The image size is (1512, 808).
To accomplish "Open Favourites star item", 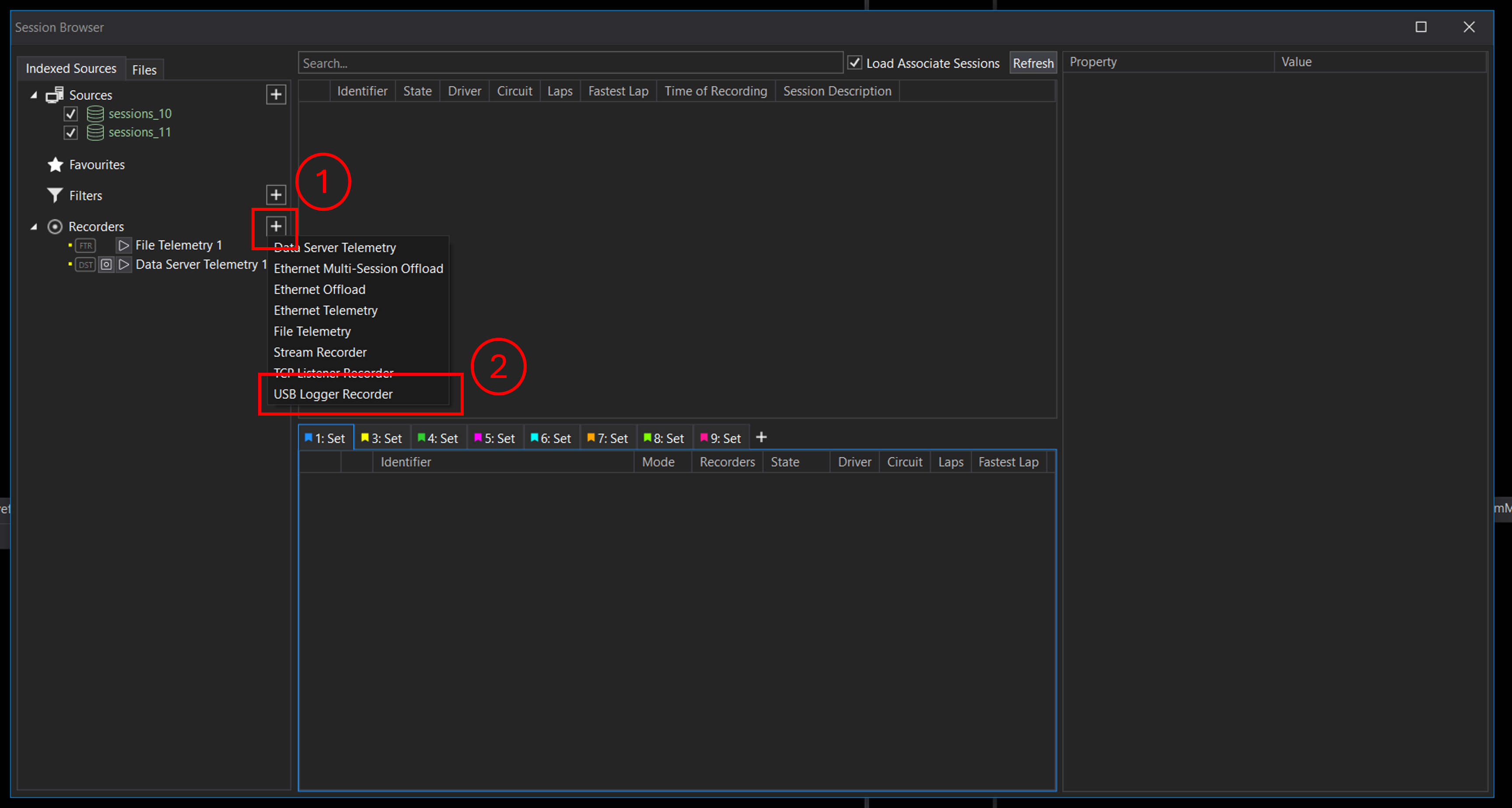I will 96,165.
